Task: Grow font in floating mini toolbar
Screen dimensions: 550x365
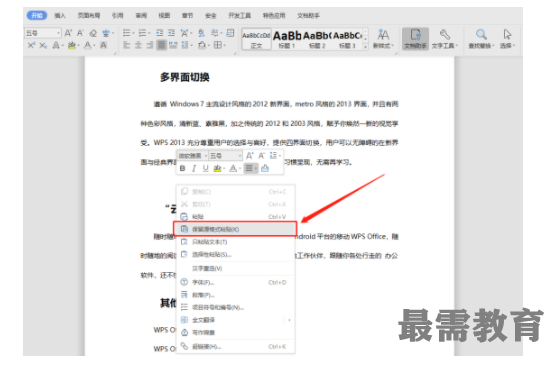Action: [249, 156]
